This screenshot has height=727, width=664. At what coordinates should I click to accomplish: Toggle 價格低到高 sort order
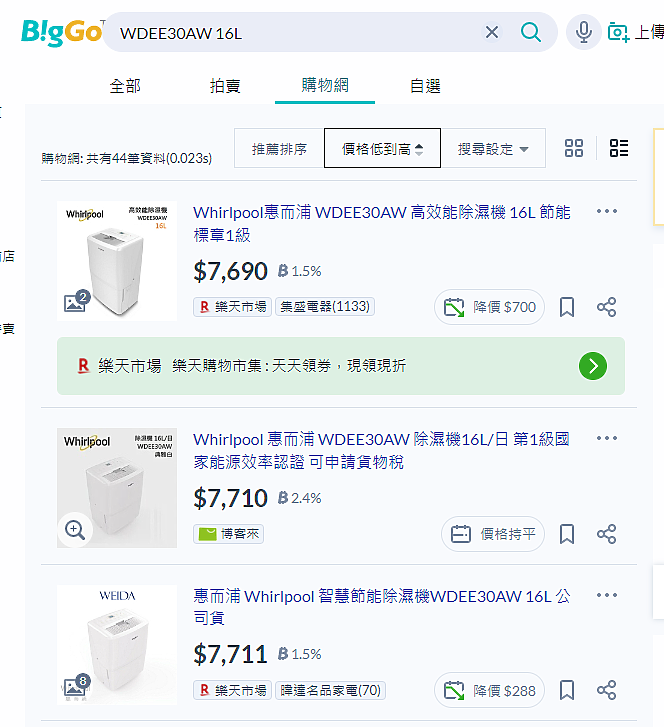coord(382,148)
